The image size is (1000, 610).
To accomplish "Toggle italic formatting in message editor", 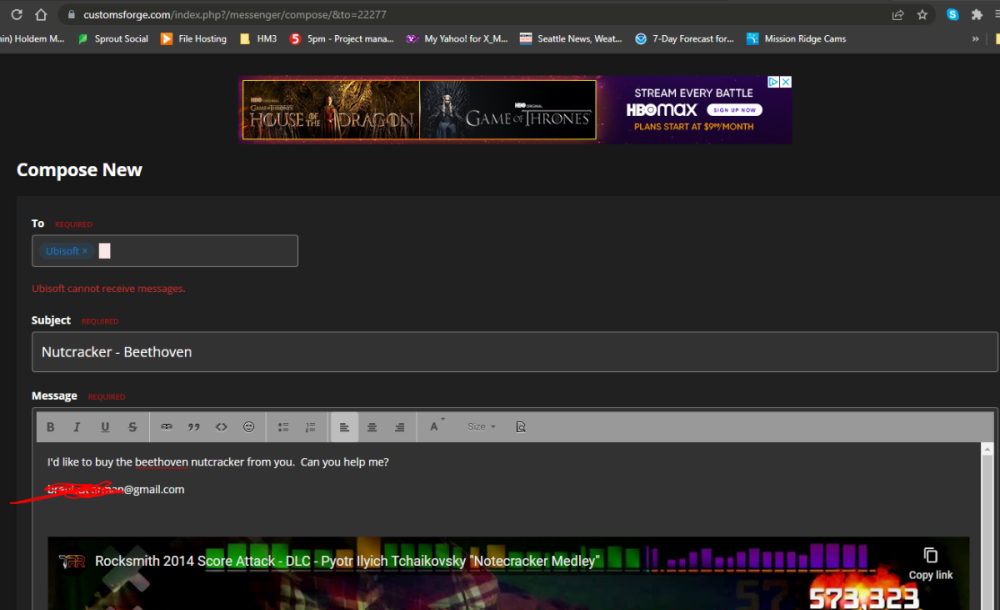I will [77, 427].
